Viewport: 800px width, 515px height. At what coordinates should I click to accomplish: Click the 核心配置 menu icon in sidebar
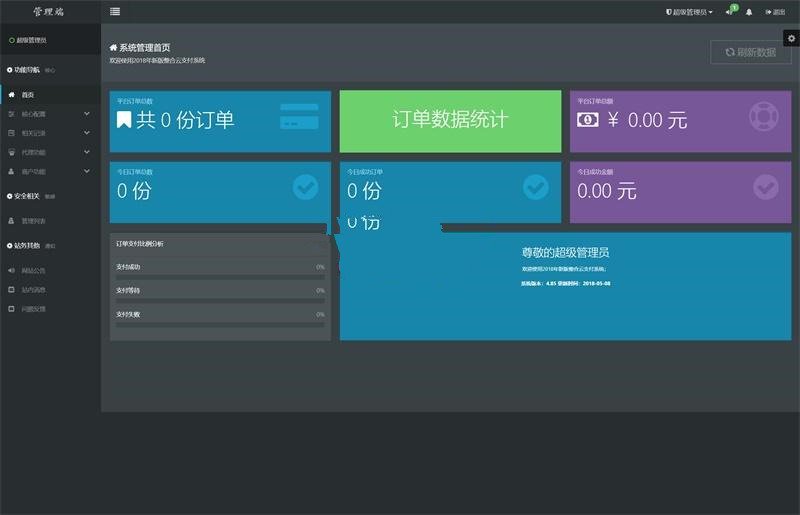click(x=11, y=114)
